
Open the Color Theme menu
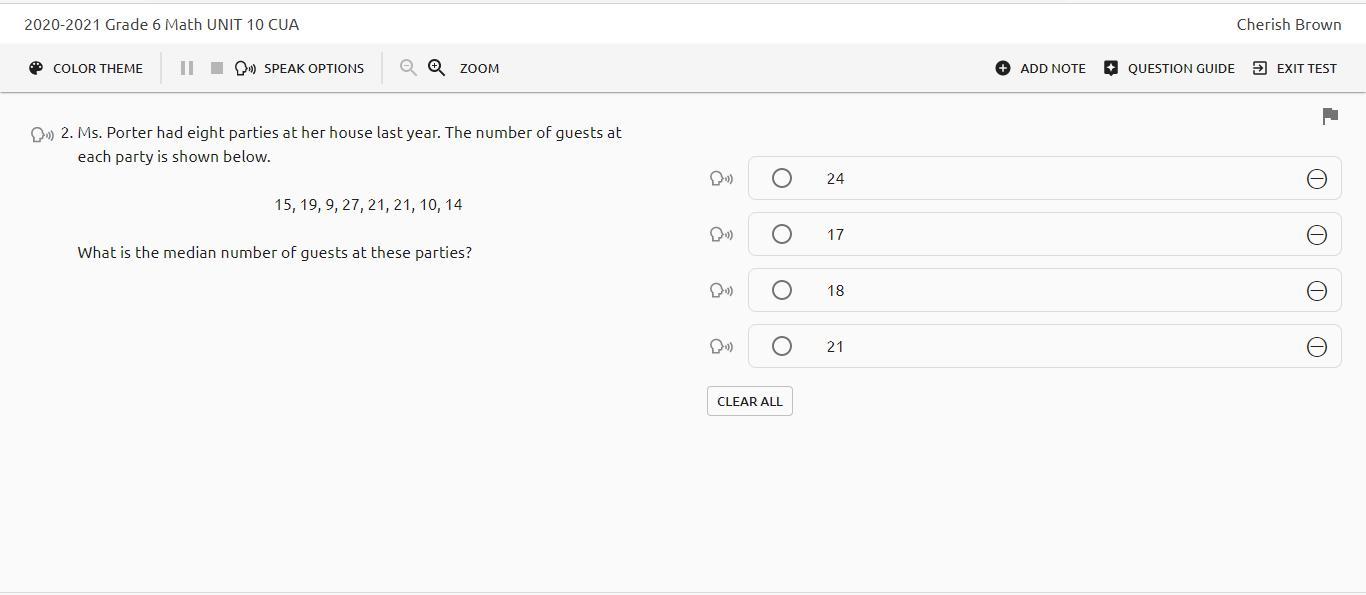(x=86, y=68)
